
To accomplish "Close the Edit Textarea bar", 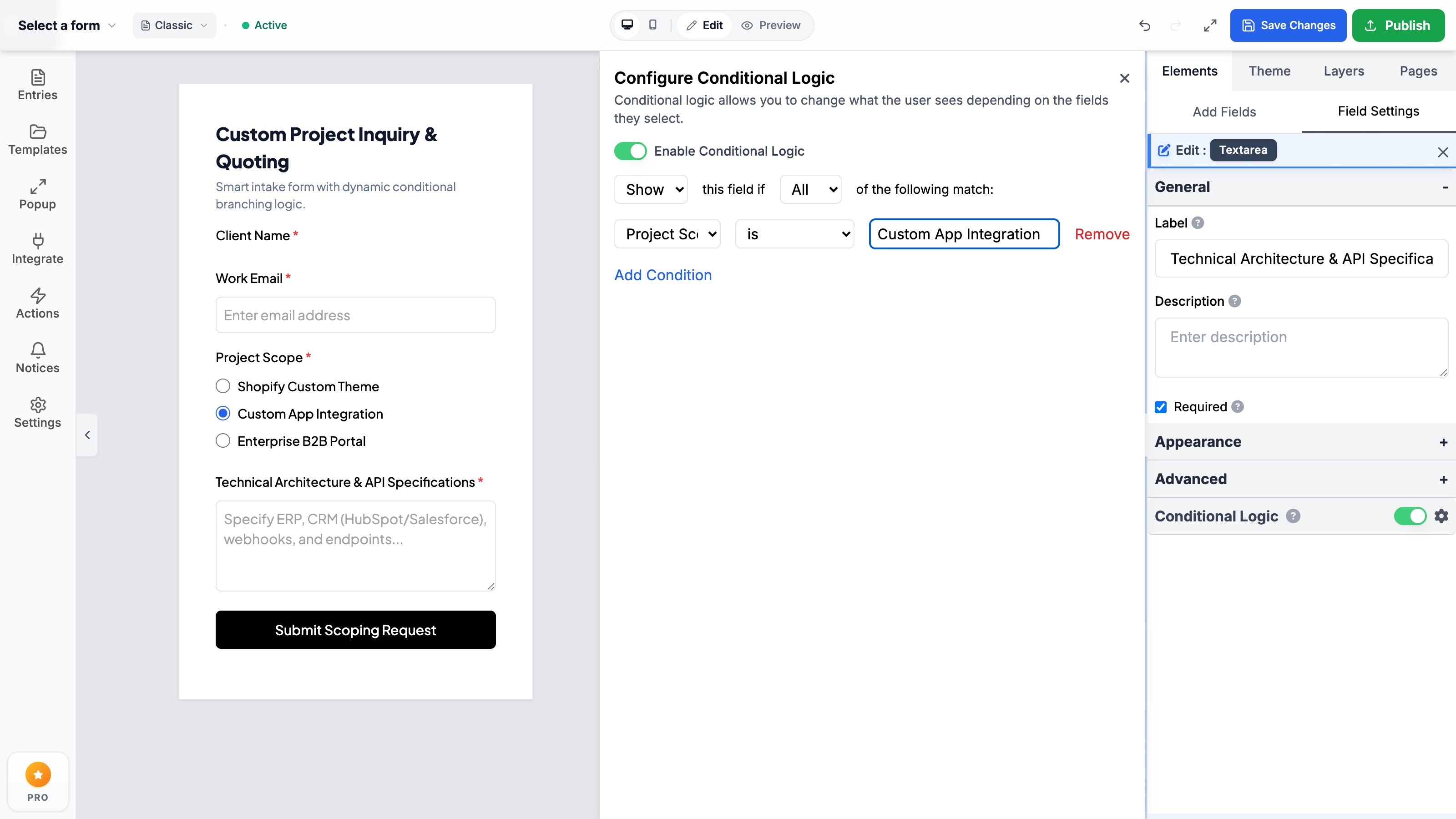I will pyautogui.click(x=1443, y=152).
